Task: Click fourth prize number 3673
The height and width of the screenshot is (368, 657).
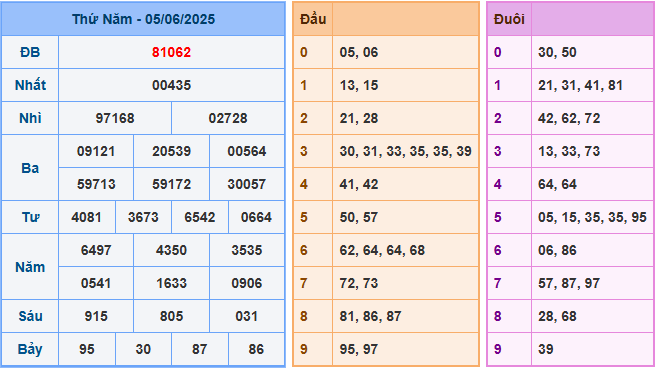Action: 143,217
